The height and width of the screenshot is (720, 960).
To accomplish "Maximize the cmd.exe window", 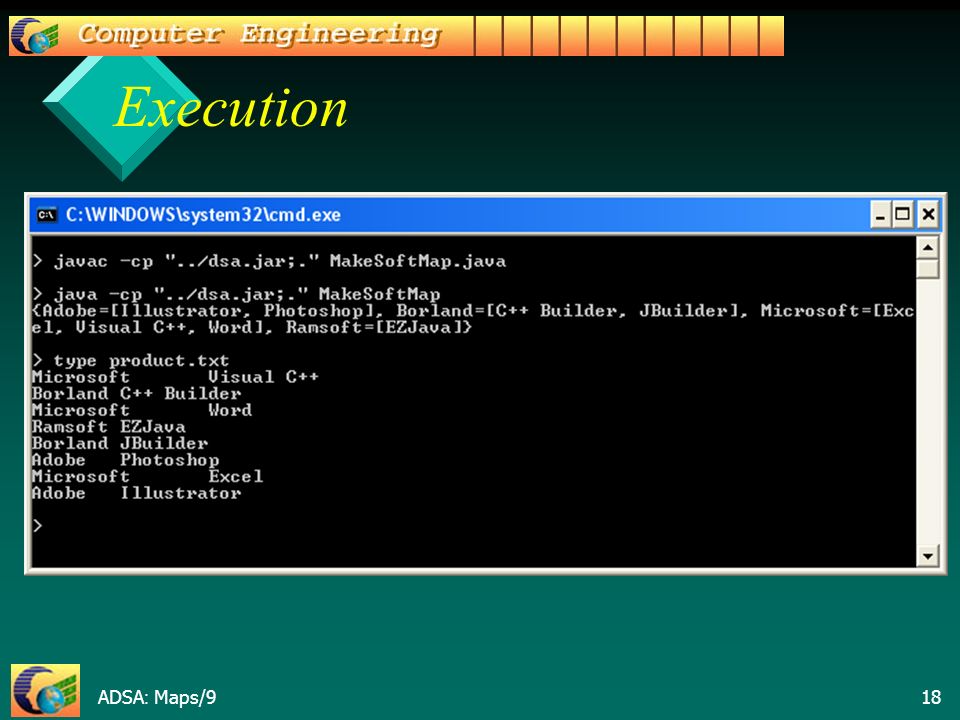I will tap(902, 214).
